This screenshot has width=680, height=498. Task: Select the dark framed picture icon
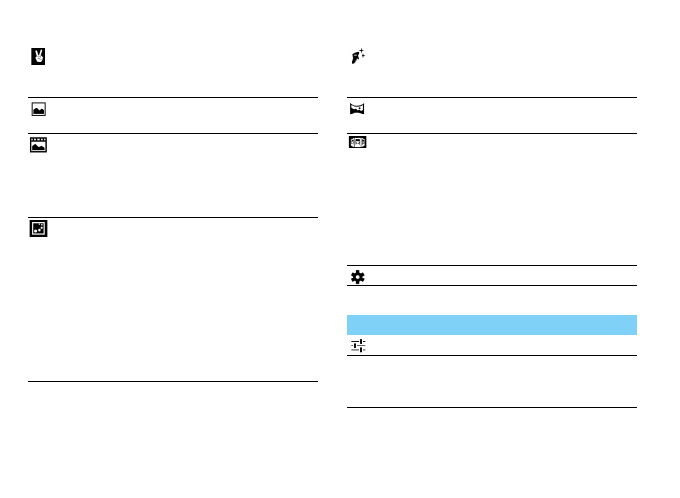[x=37, y=229]
